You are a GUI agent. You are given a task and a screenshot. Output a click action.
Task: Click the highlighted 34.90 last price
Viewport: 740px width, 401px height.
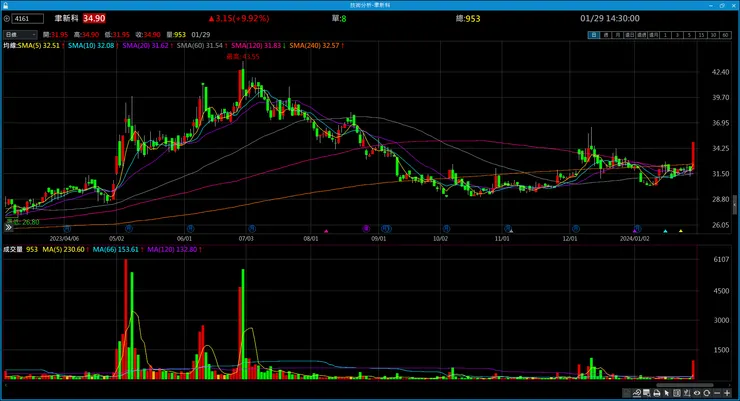(94, 18)
